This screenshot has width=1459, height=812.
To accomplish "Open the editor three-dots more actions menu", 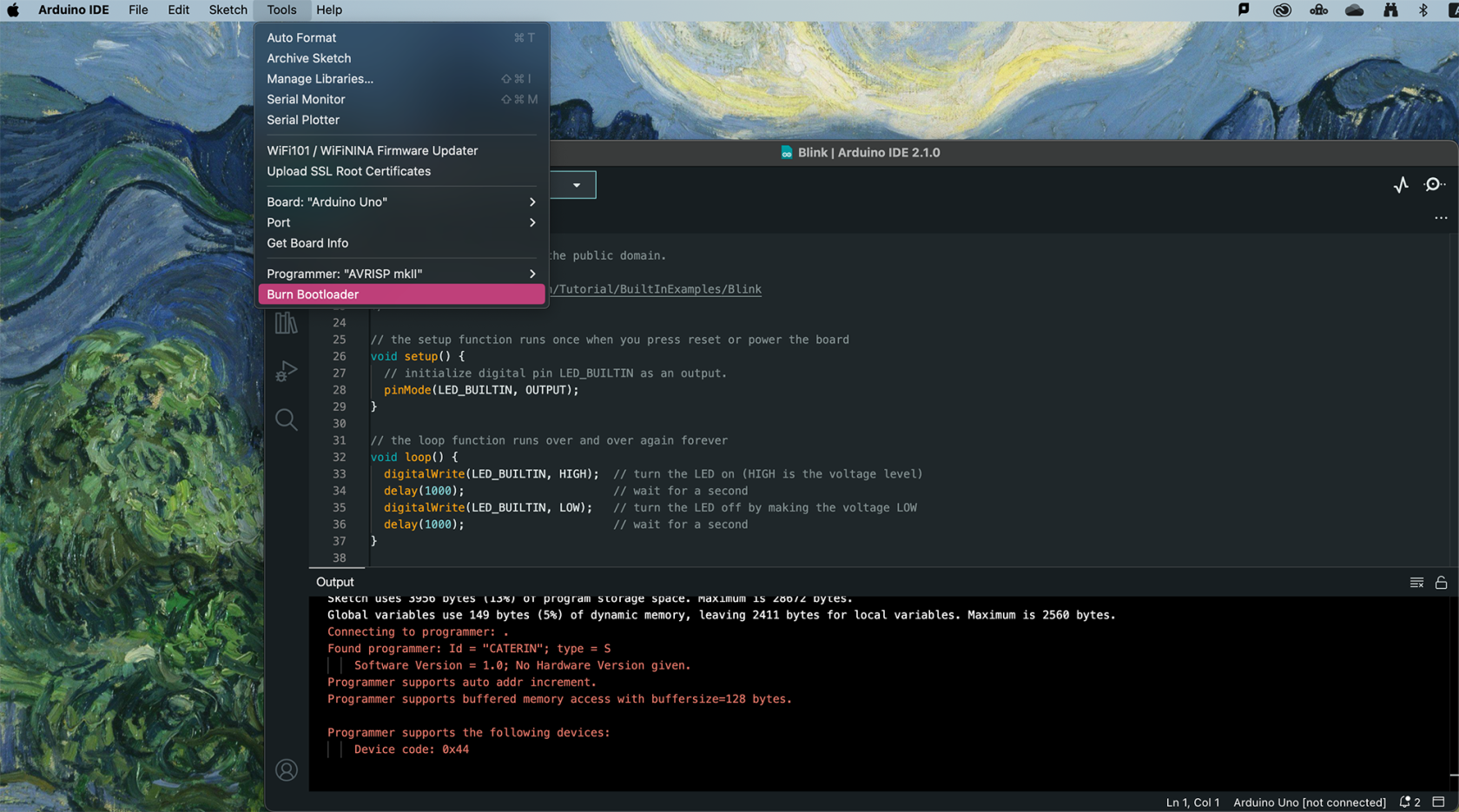I will [1441, 218].
